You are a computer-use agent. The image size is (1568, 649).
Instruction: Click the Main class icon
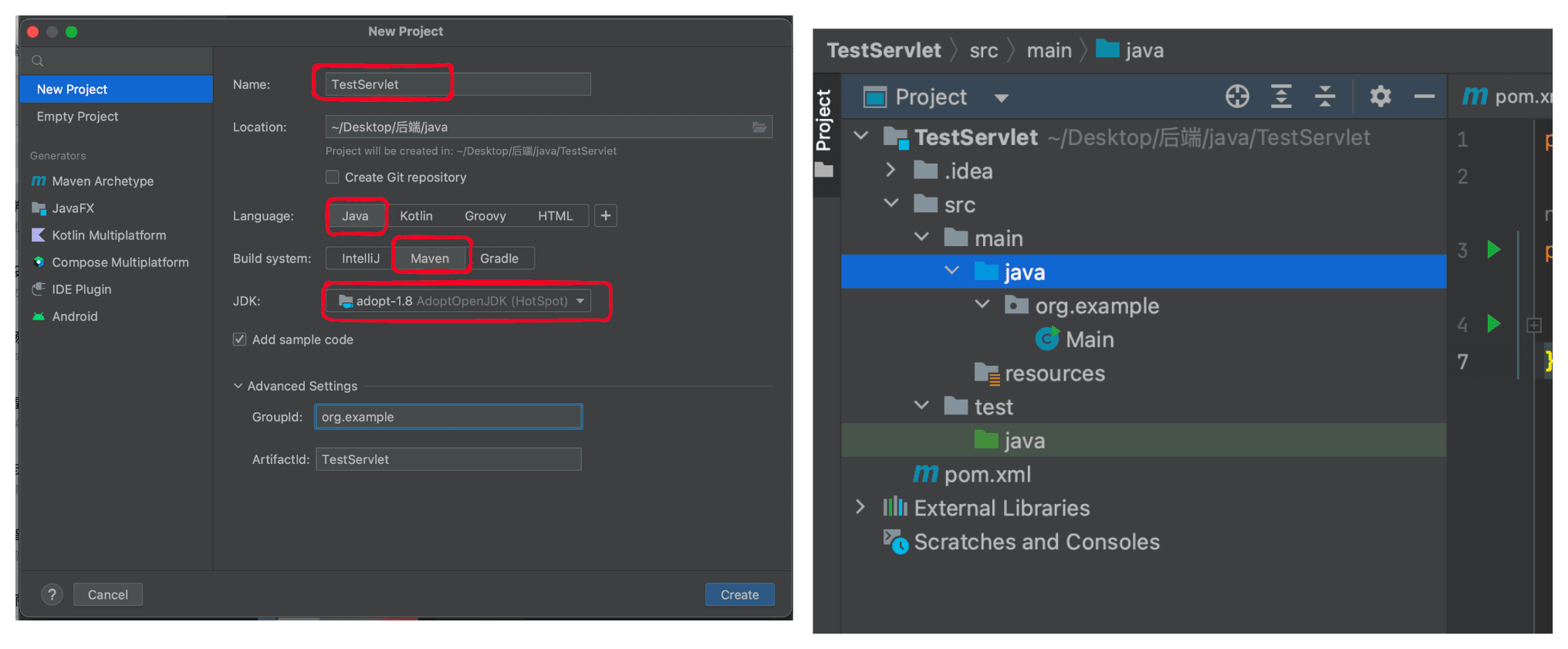tap(1047, 339)
